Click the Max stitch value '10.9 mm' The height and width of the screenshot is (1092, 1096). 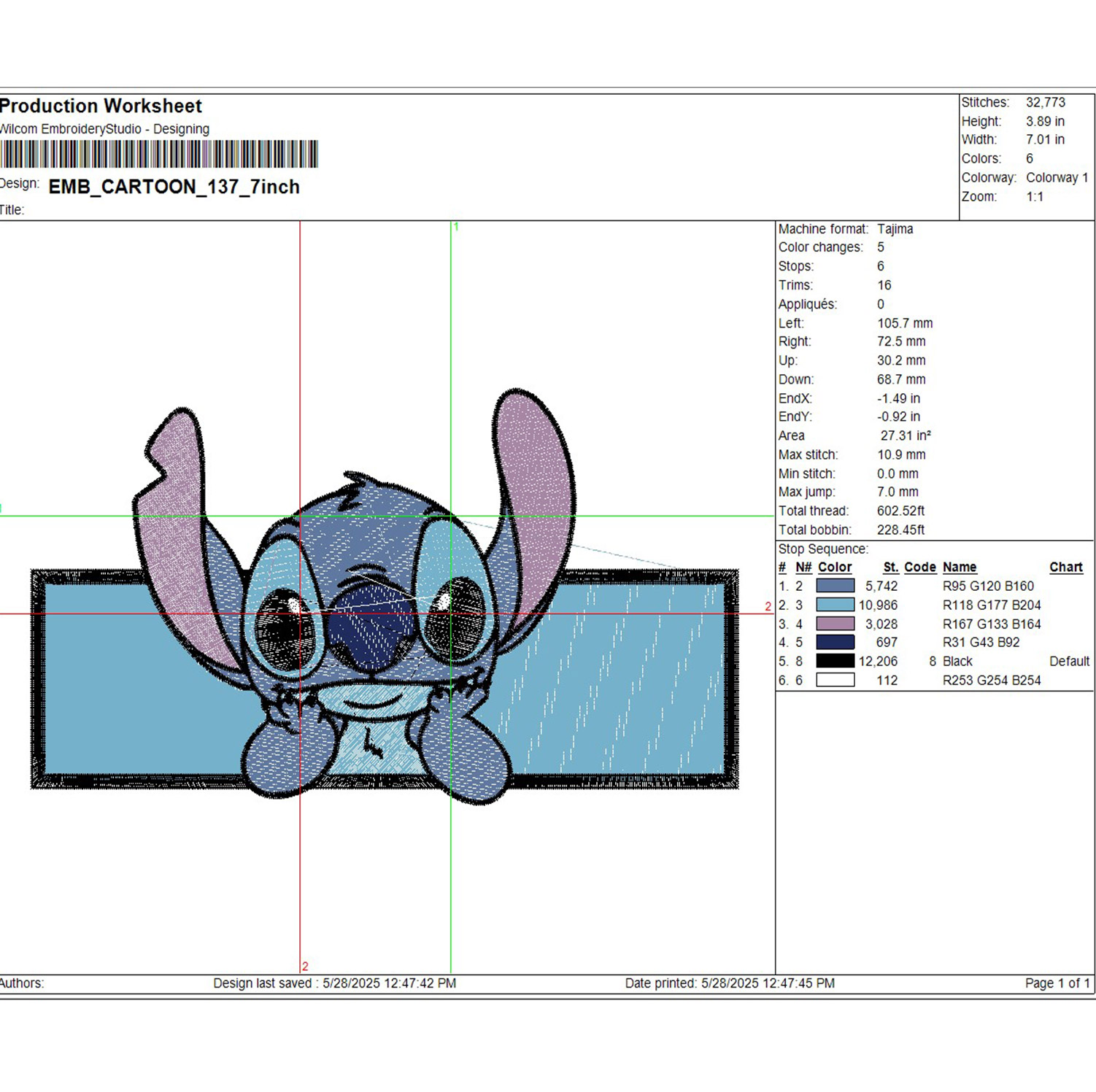tap(901, 454)
